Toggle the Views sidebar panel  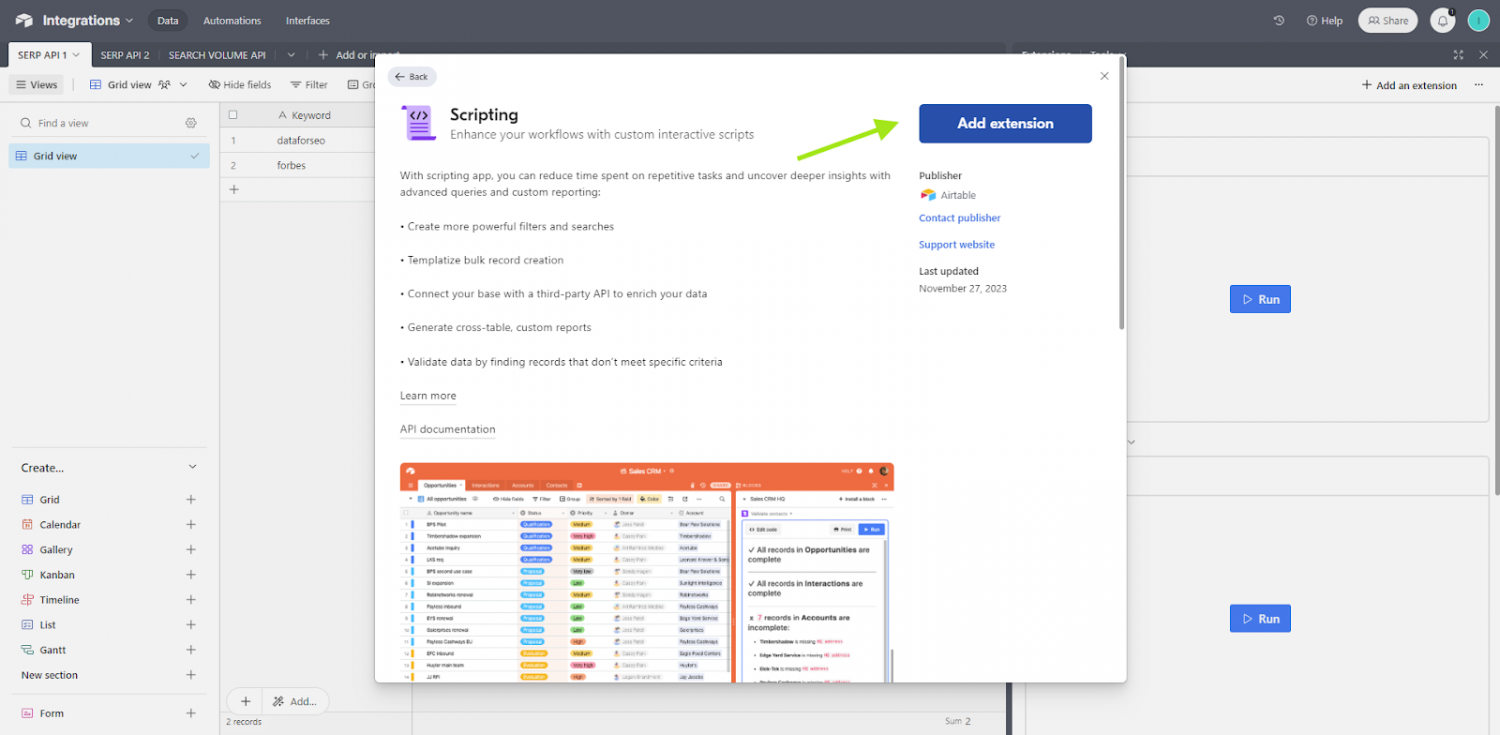coord(36,84)
